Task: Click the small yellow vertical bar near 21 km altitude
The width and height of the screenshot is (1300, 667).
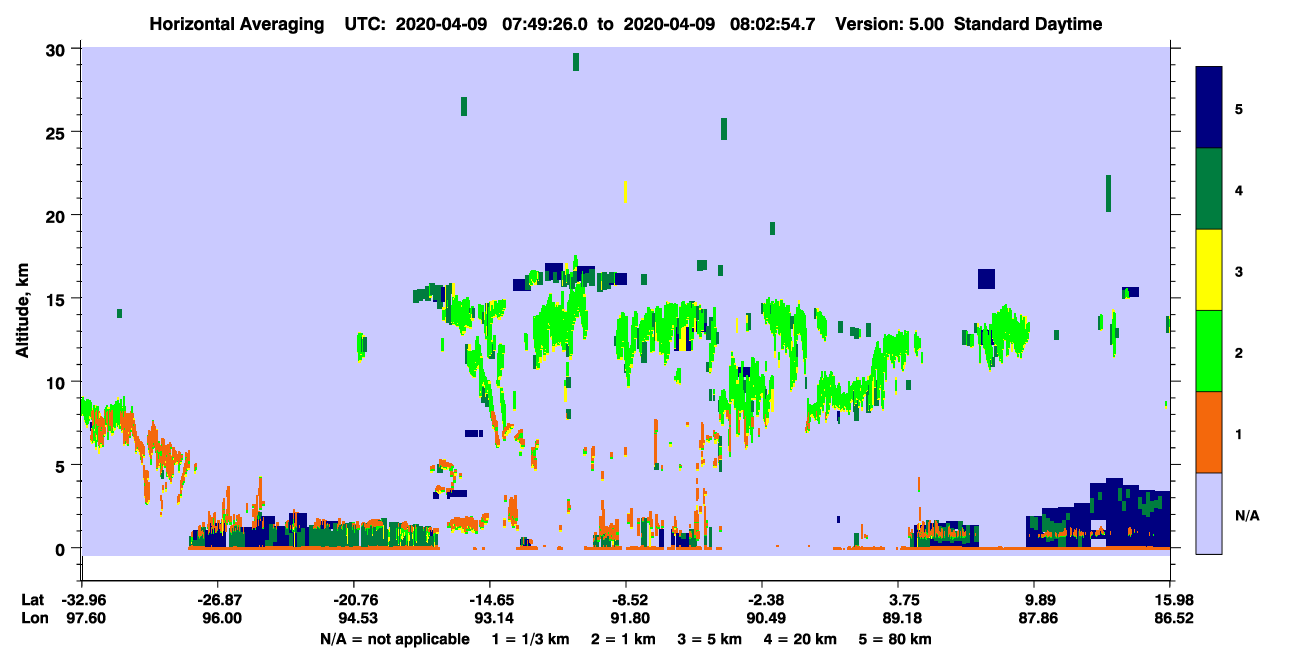Action: 625,192
